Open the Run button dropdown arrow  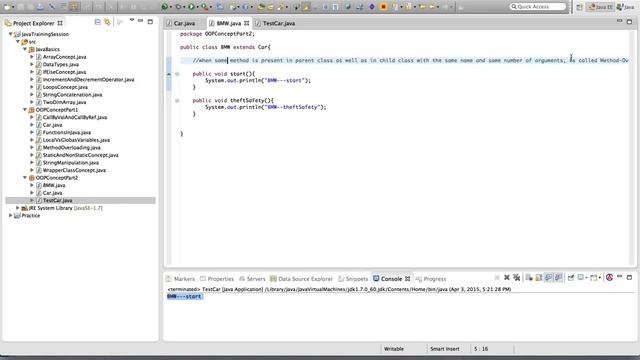click(197, 7)
